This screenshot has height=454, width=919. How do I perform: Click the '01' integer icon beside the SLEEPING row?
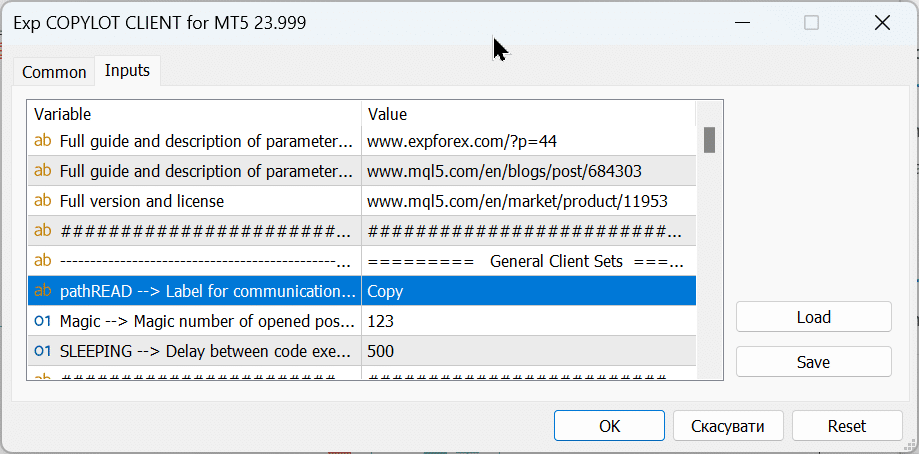[x=43, y=351]
